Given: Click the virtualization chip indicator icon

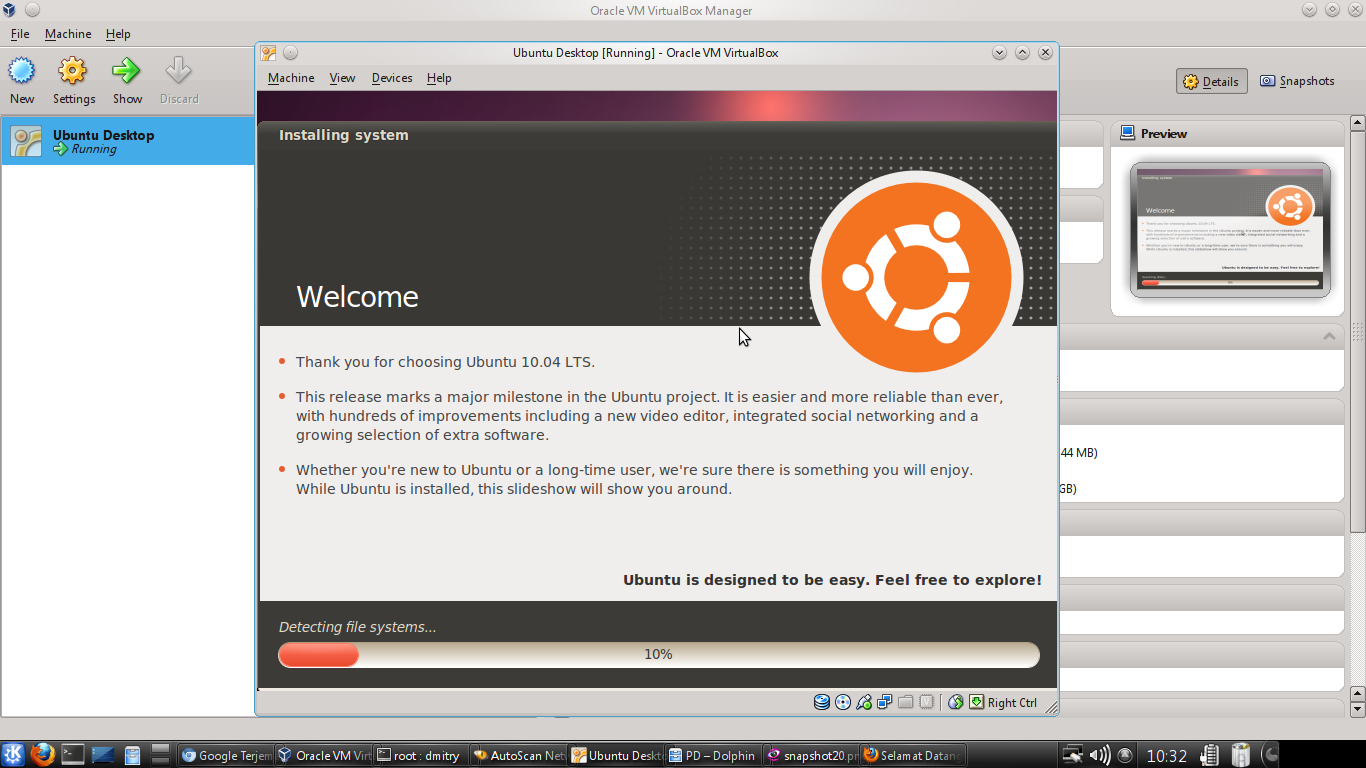Looking at the screenshot, I should point(927,702).
